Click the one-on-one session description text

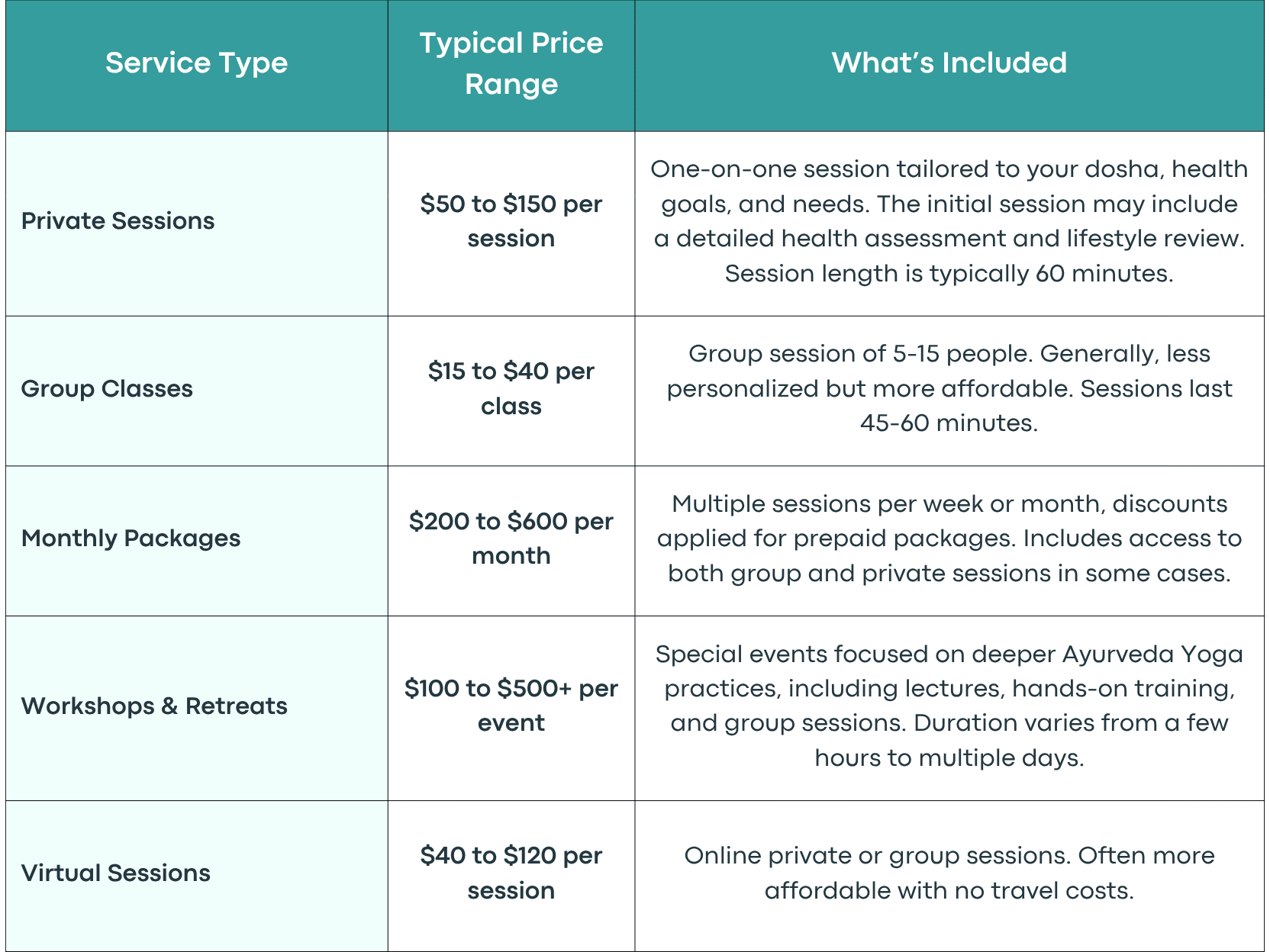pos(949,221)
